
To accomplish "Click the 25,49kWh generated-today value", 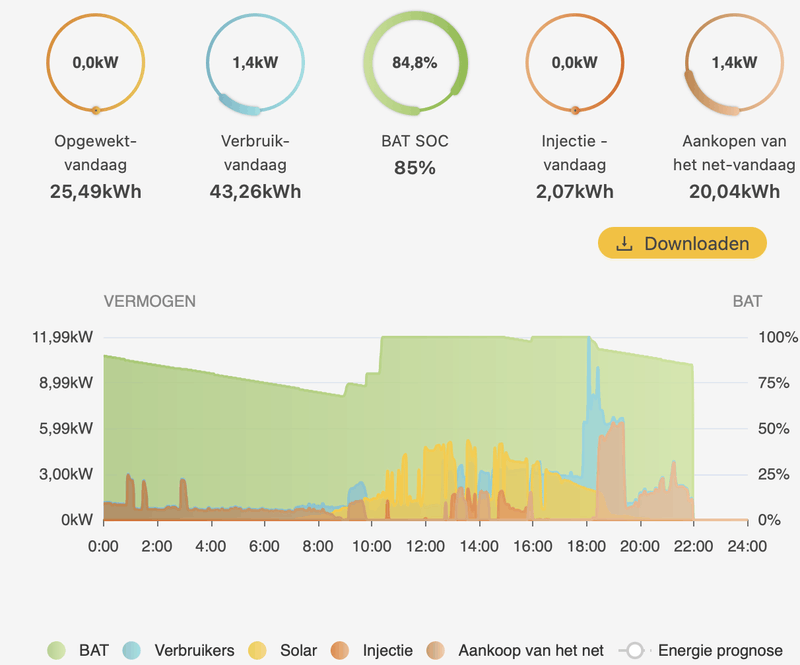I will 95,191.
